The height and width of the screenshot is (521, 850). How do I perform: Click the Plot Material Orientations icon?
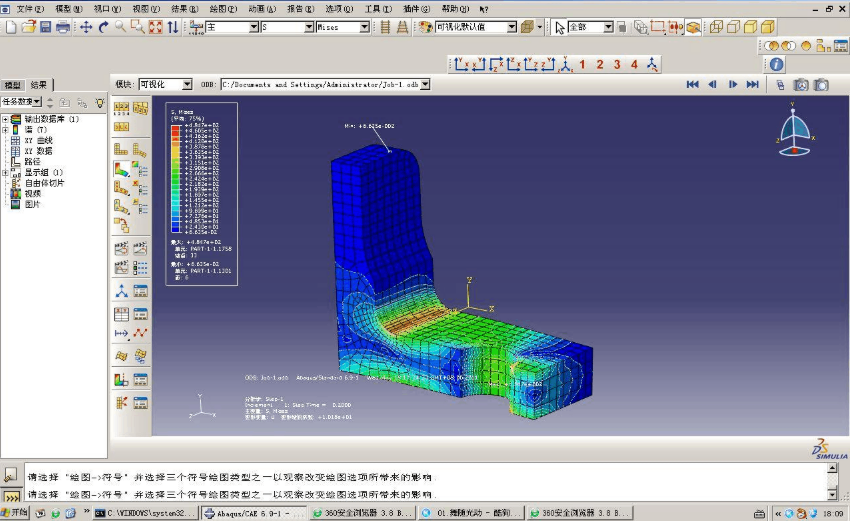[x=121, y=207]
